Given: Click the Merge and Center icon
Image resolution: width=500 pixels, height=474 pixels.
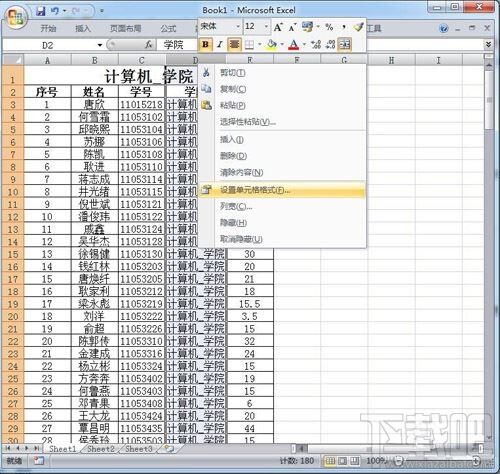Looking at the screenshot, I should pyautogui.click(x=345, y=44).
